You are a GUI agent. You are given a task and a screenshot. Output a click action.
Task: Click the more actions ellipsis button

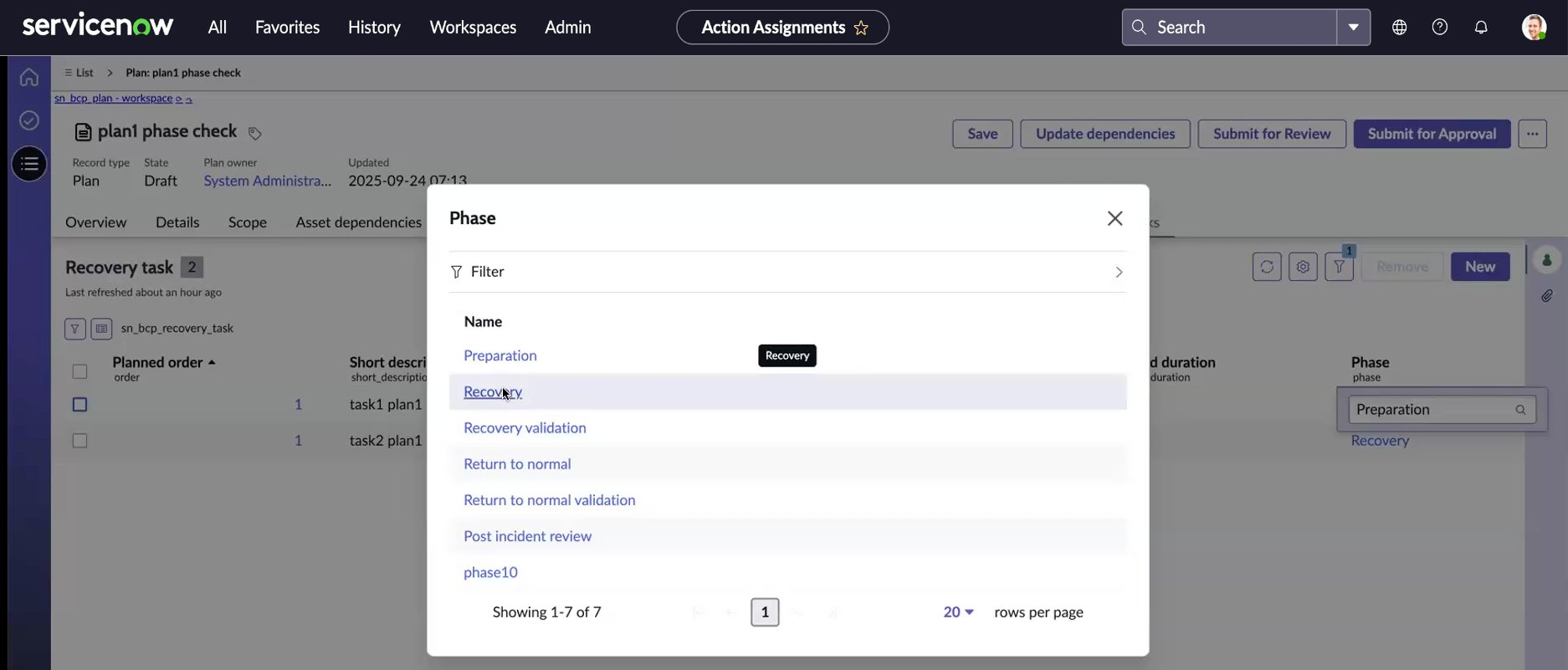click(1532, 134)
